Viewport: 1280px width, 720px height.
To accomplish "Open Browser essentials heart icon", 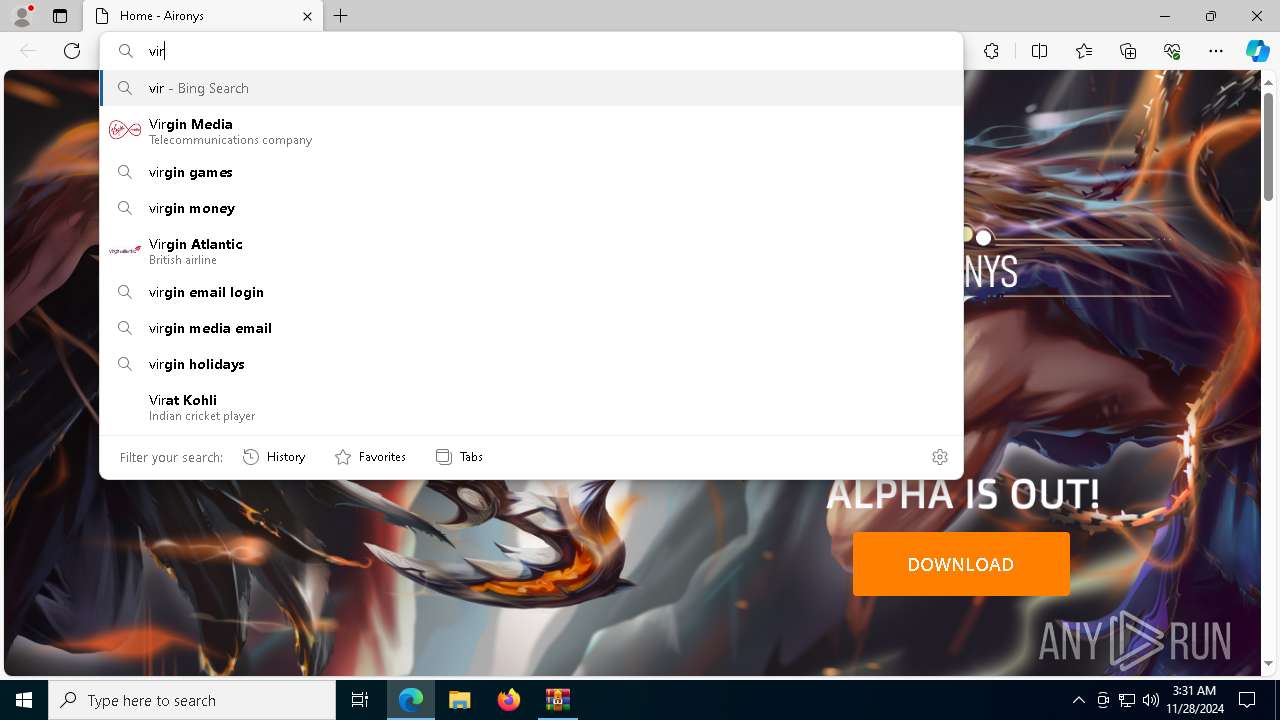I will (1172, 51).
